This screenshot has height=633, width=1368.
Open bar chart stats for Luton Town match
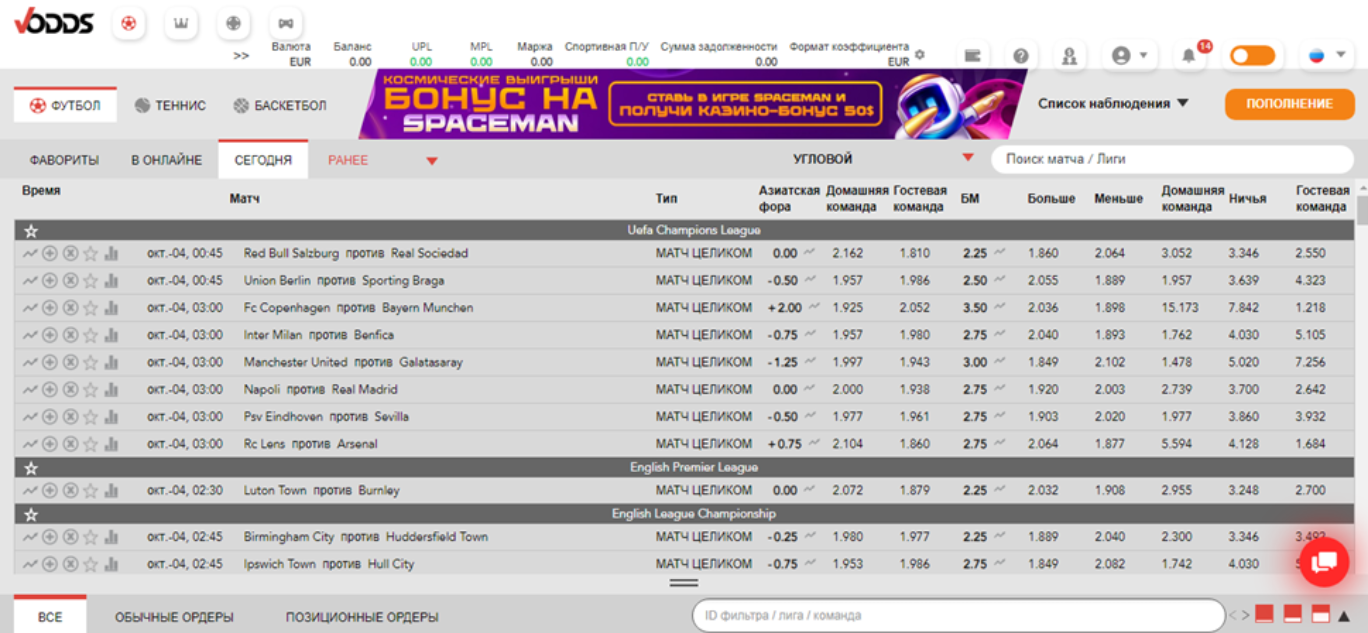(111, 491)
